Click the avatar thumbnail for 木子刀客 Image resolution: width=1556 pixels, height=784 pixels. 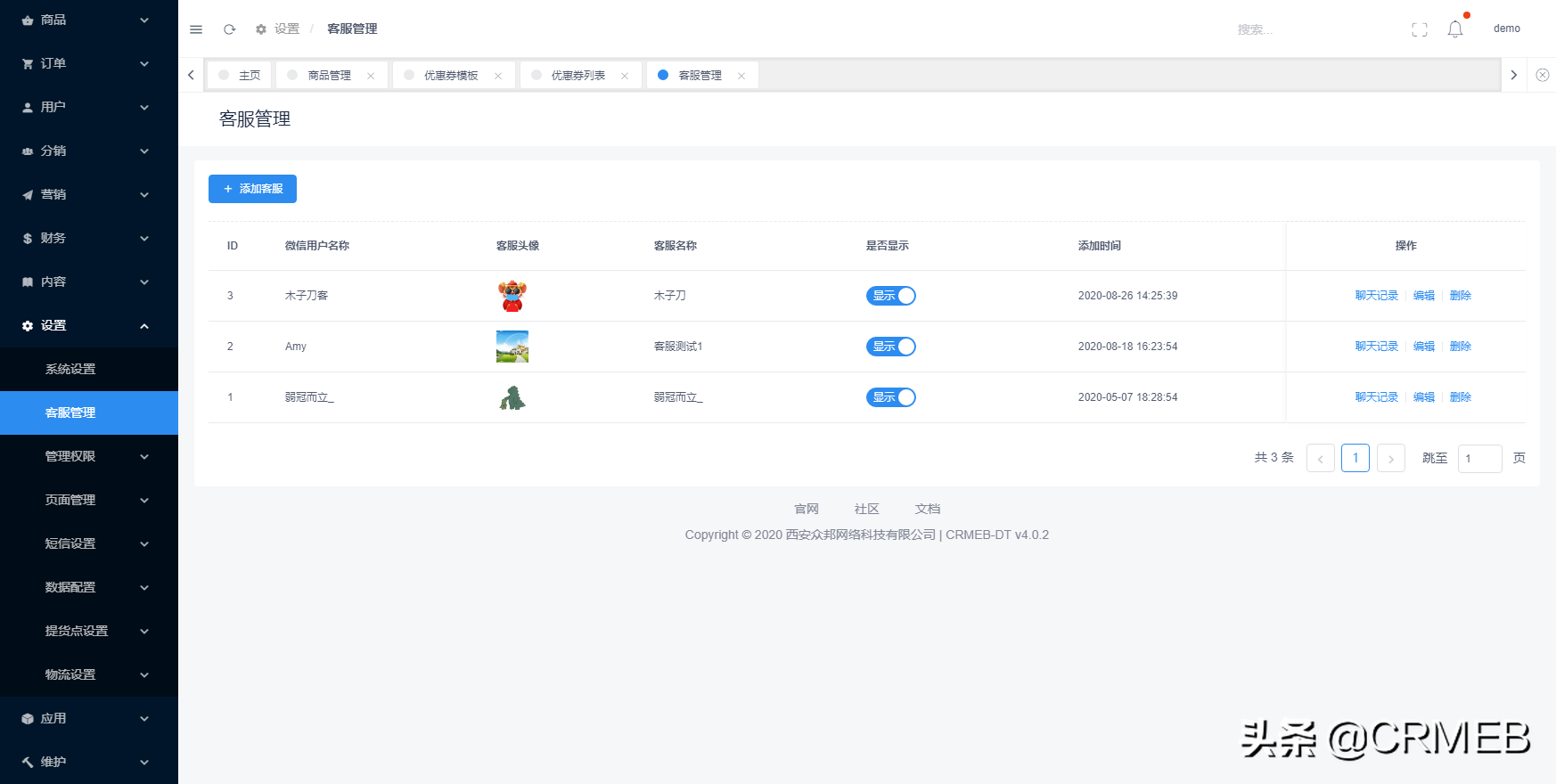[512, 296]
